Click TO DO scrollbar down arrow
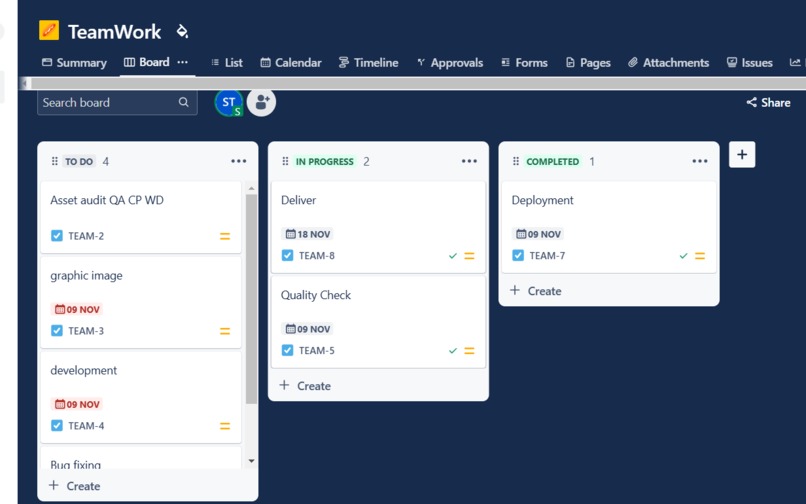Screen dimensions: 806x504 pos(251,461)
